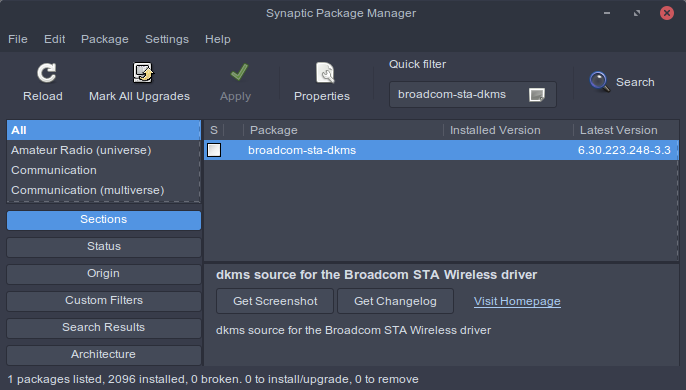Sort by the Package column header
Viewport: 686px width, 390px height.
(x=343, y=130)
